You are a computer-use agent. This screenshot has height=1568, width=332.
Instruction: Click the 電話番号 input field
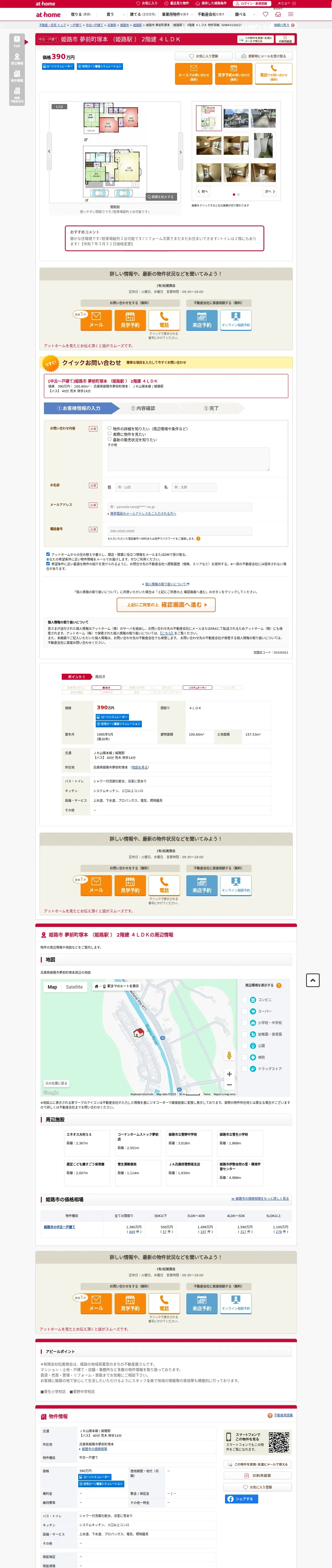[x=180, y=531]
